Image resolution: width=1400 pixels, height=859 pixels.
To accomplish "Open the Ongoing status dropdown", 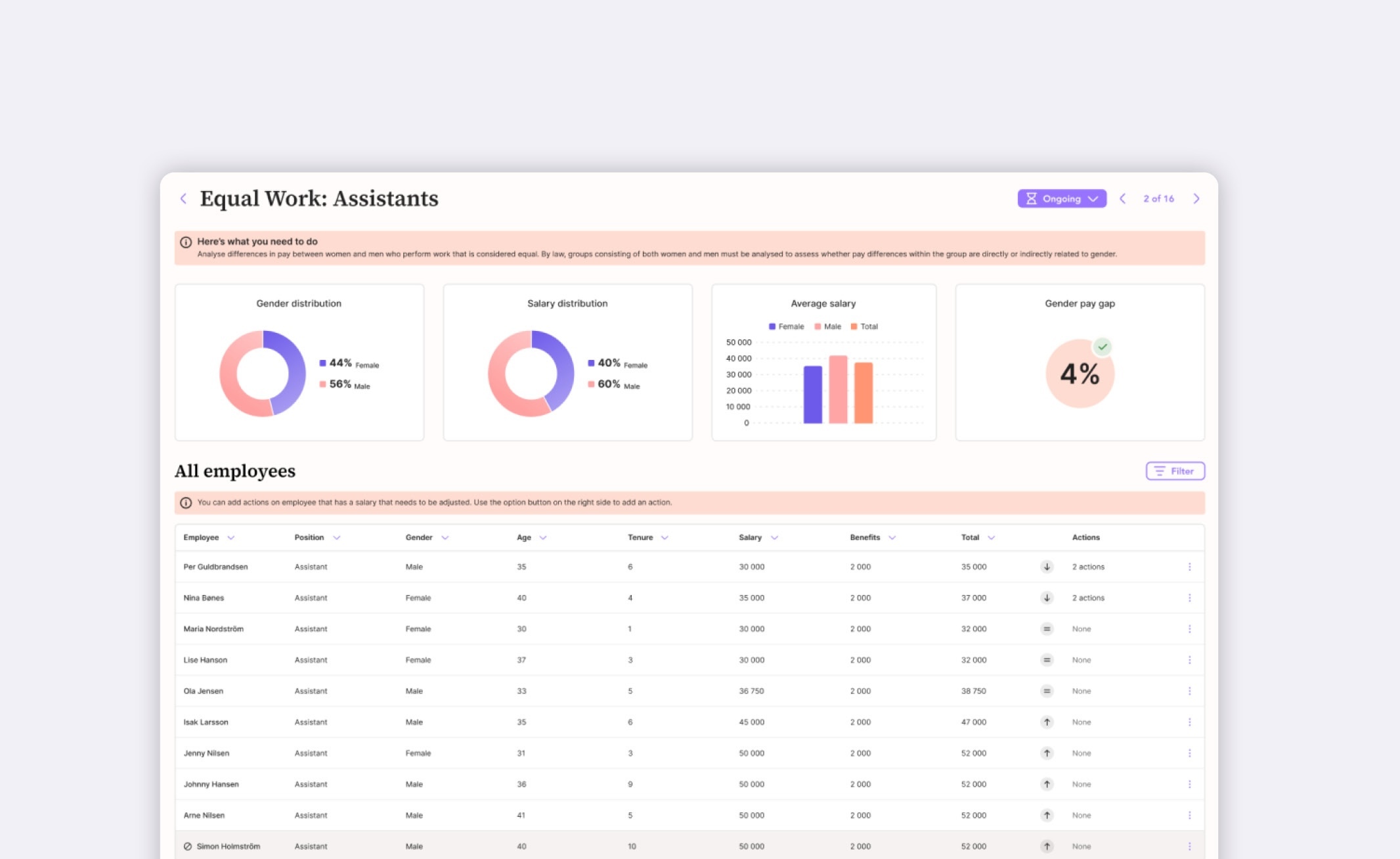I will pos(1061,198).
